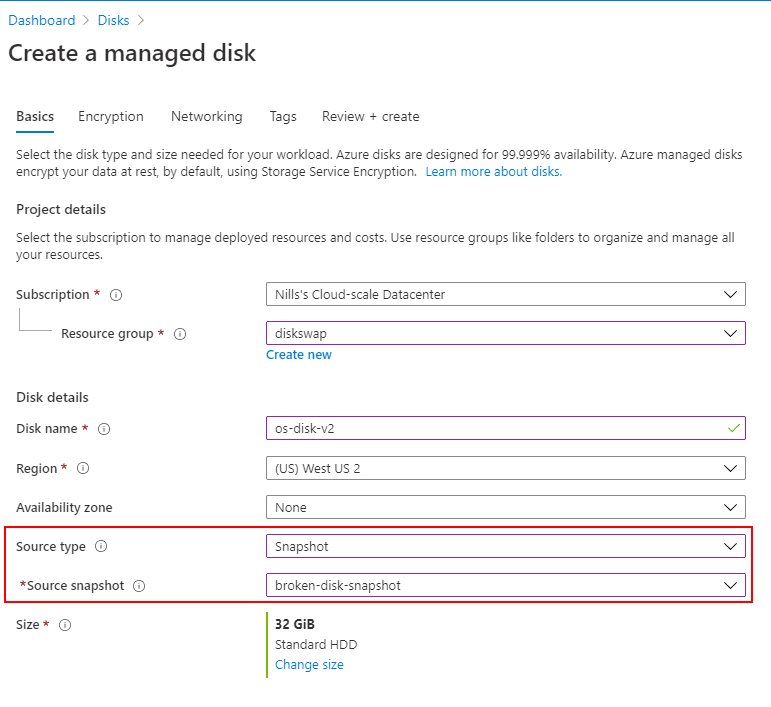Image resolution: width=771 pixels, height=707 pixels.
Task: Click the Availability zone label
Action: pyautogui.click(x=64, y=507)
